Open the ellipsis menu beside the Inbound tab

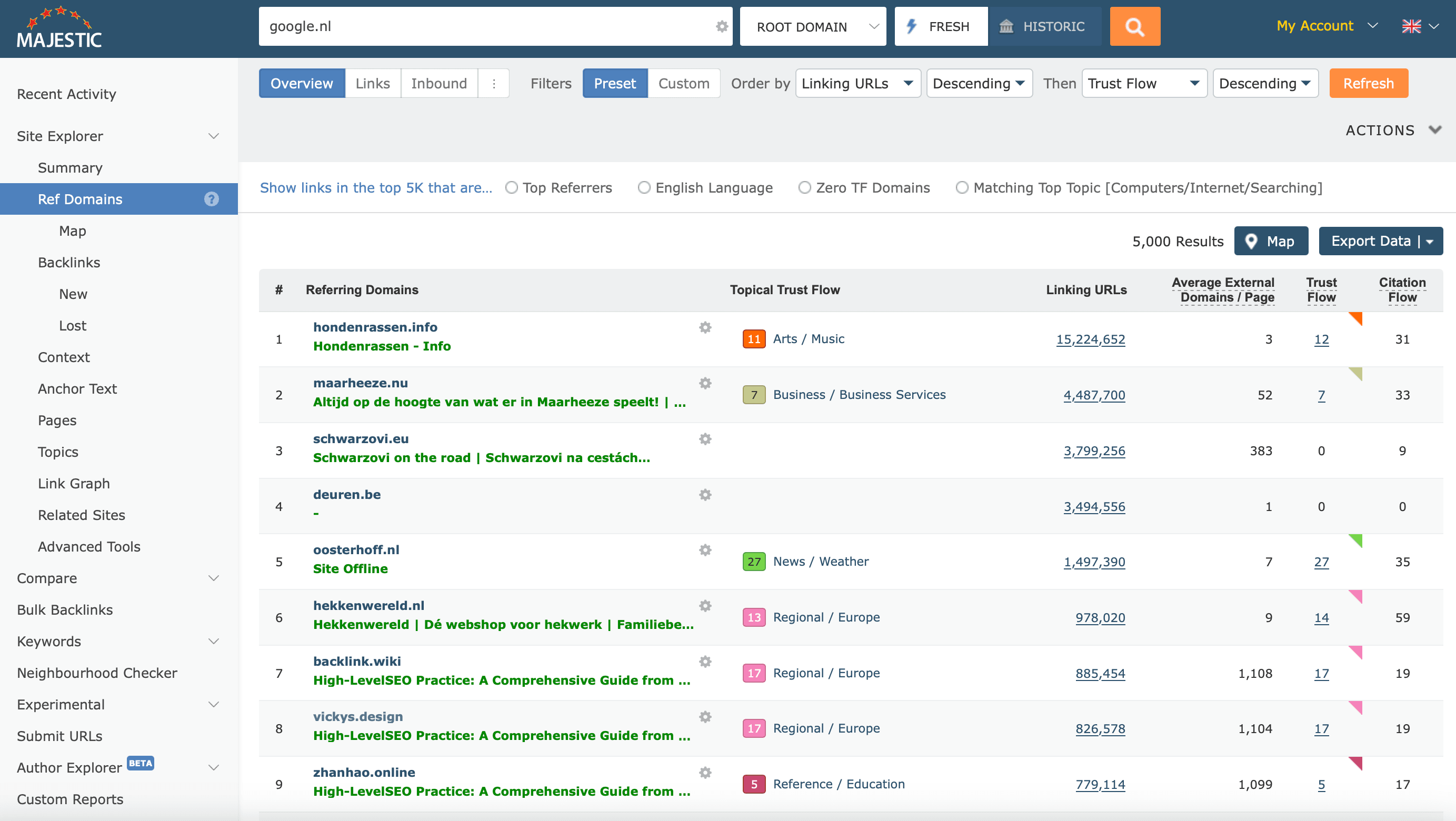tap(493, 83)
